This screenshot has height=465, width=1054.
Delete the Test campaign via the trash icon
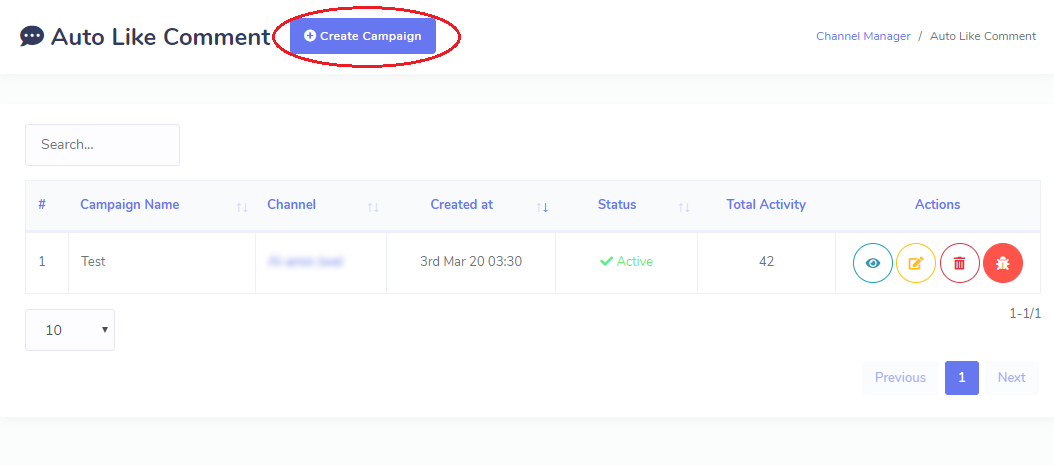pos(959,263)
